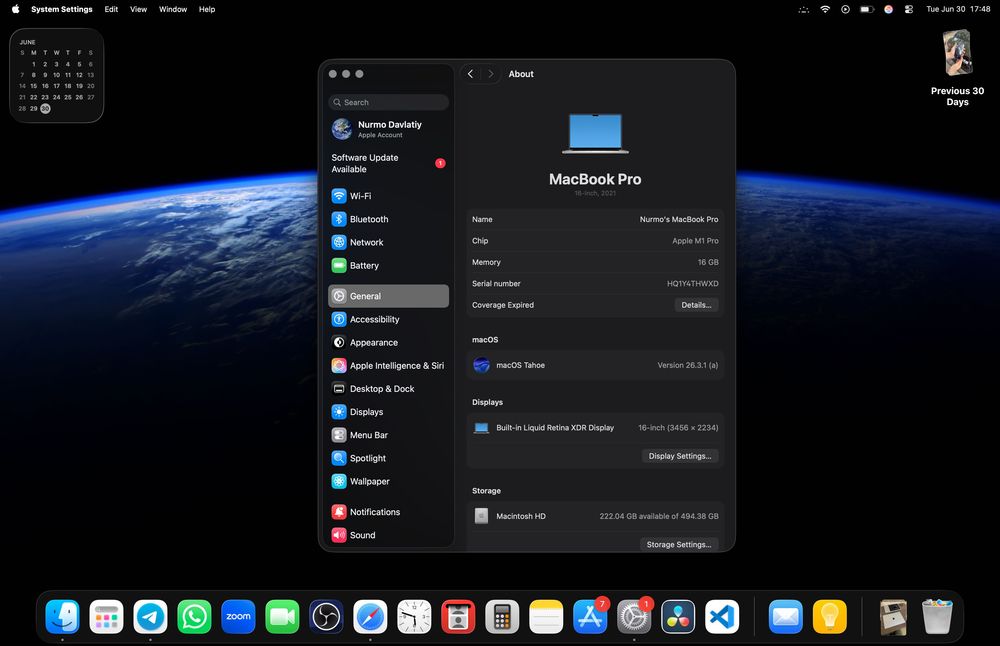Image resolution: width=1000 pixels, height=646 pixels.
Task: Open Mail from the Dock
Action: [x=786, y=617]
